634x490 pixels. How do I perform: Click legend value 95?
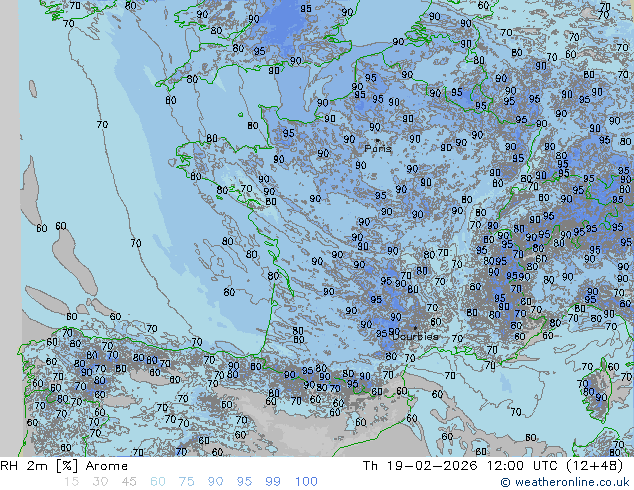244,482
